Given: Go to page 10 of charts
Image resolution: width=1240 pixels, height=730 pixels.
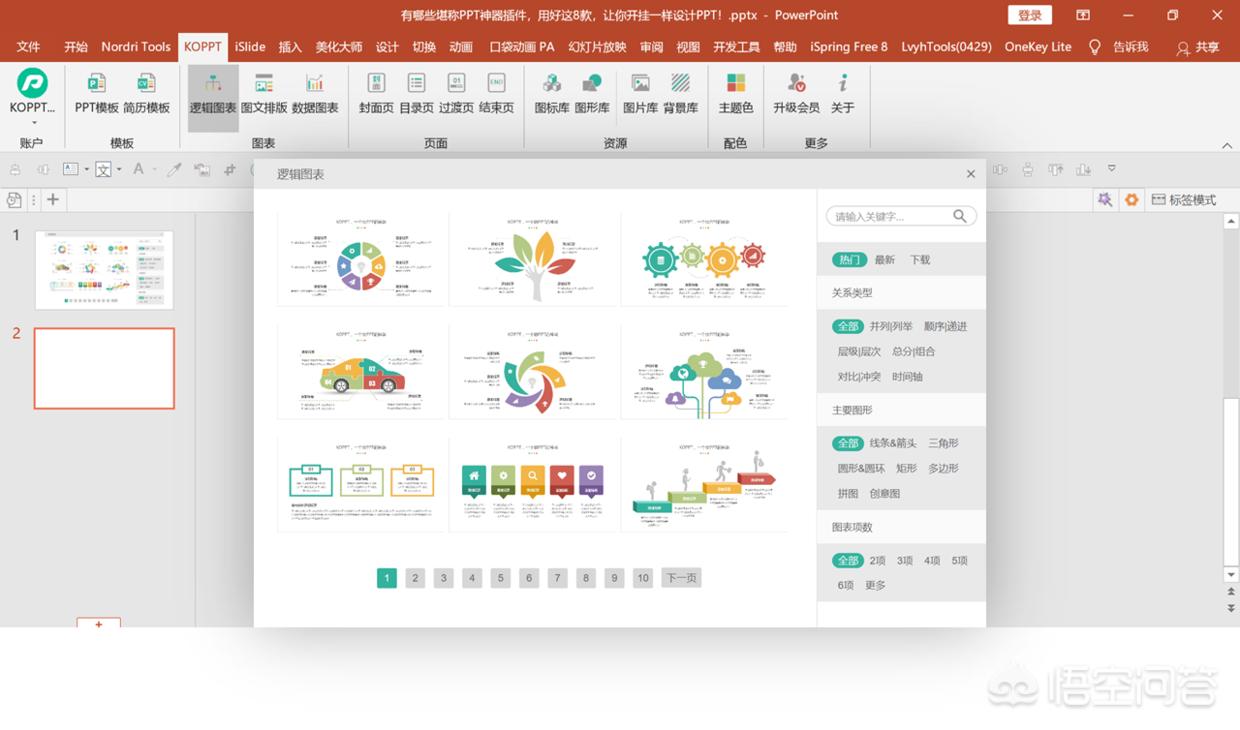Looking at the screenshot, I should [x=643, y=578].
